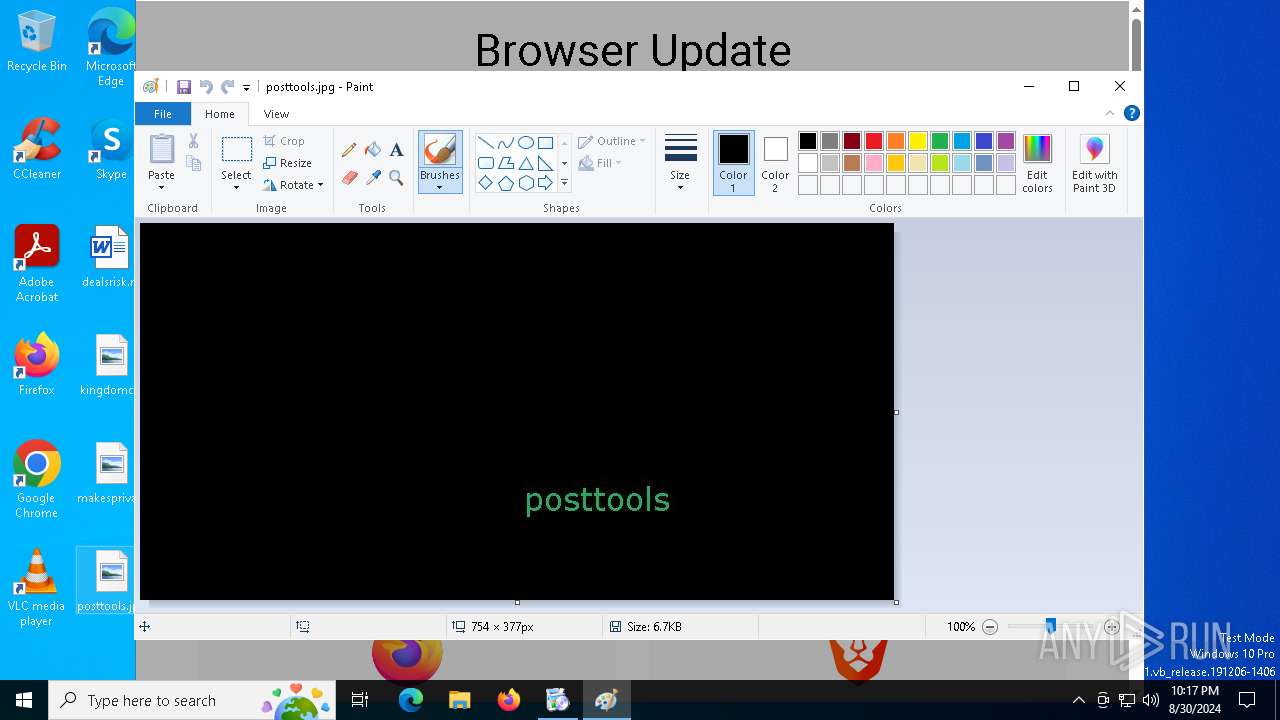Choose the Triangle shape

525,163
